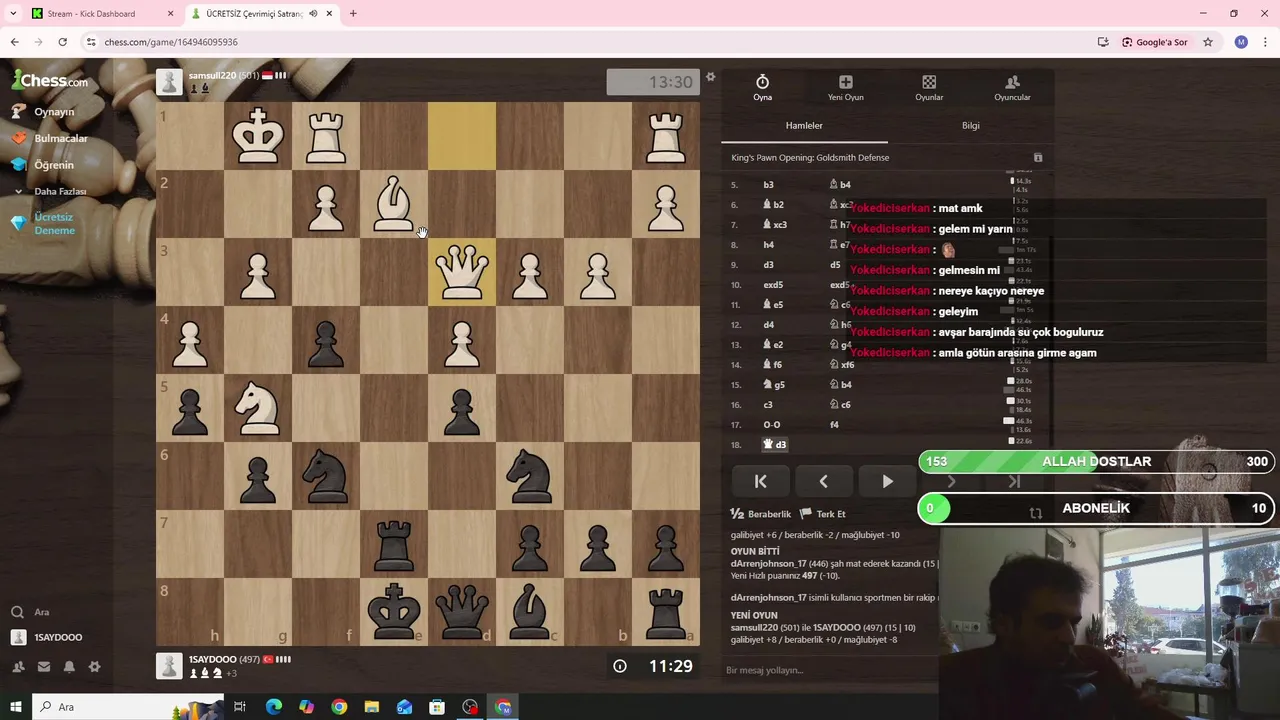This screenshot has width=1280, height=720.
Task: Open 1SAYDOOO avatar below the board
Action: coord(169,666)
